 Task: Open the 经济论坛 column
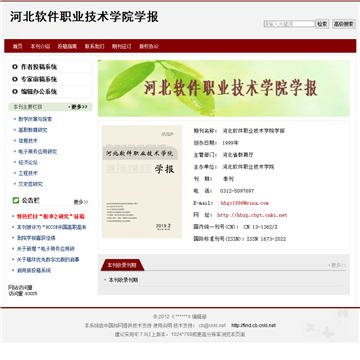point(28,162)
